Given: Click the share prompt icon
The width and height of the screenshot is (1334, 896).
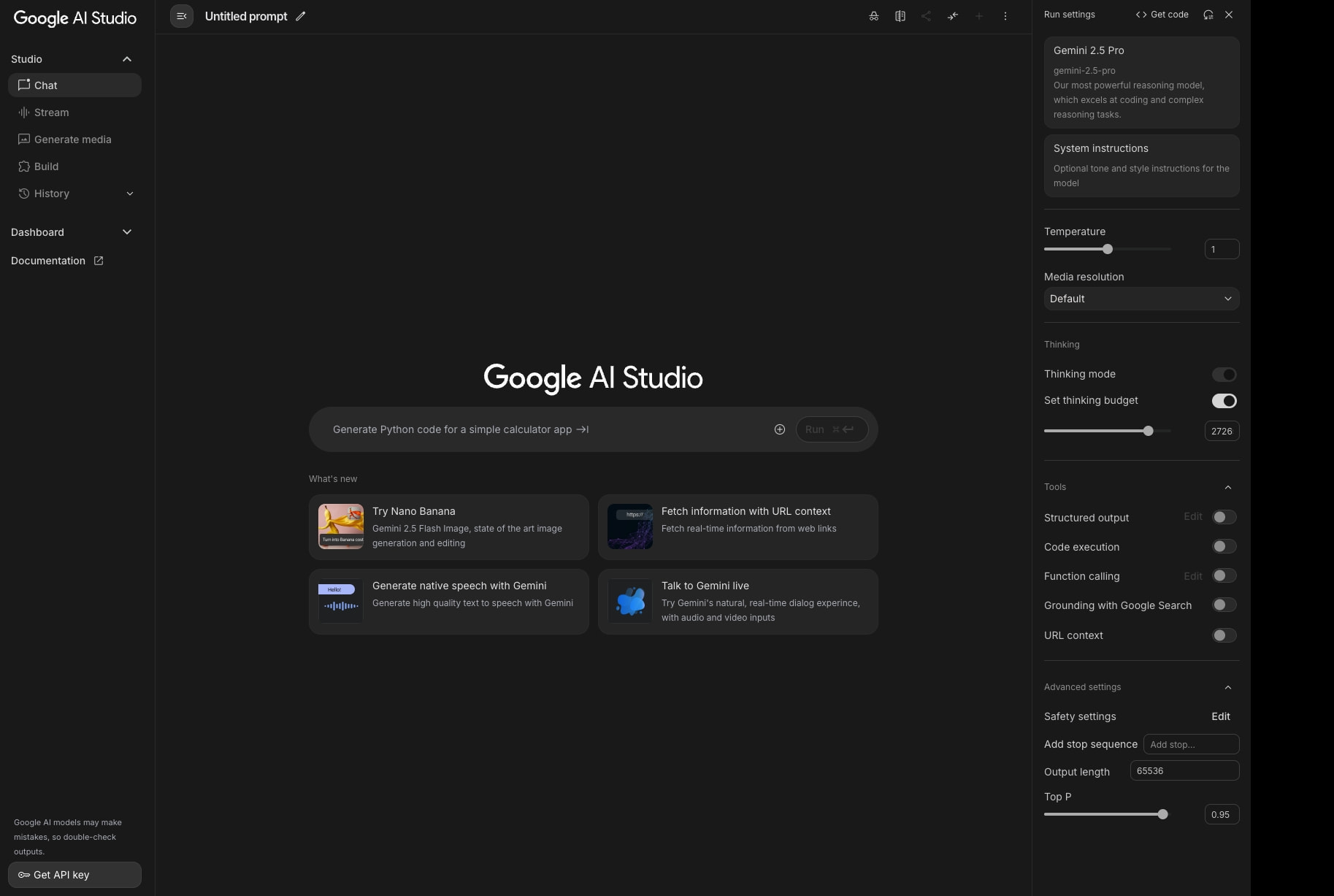Looking at the screenshot, I should (926, 16).
